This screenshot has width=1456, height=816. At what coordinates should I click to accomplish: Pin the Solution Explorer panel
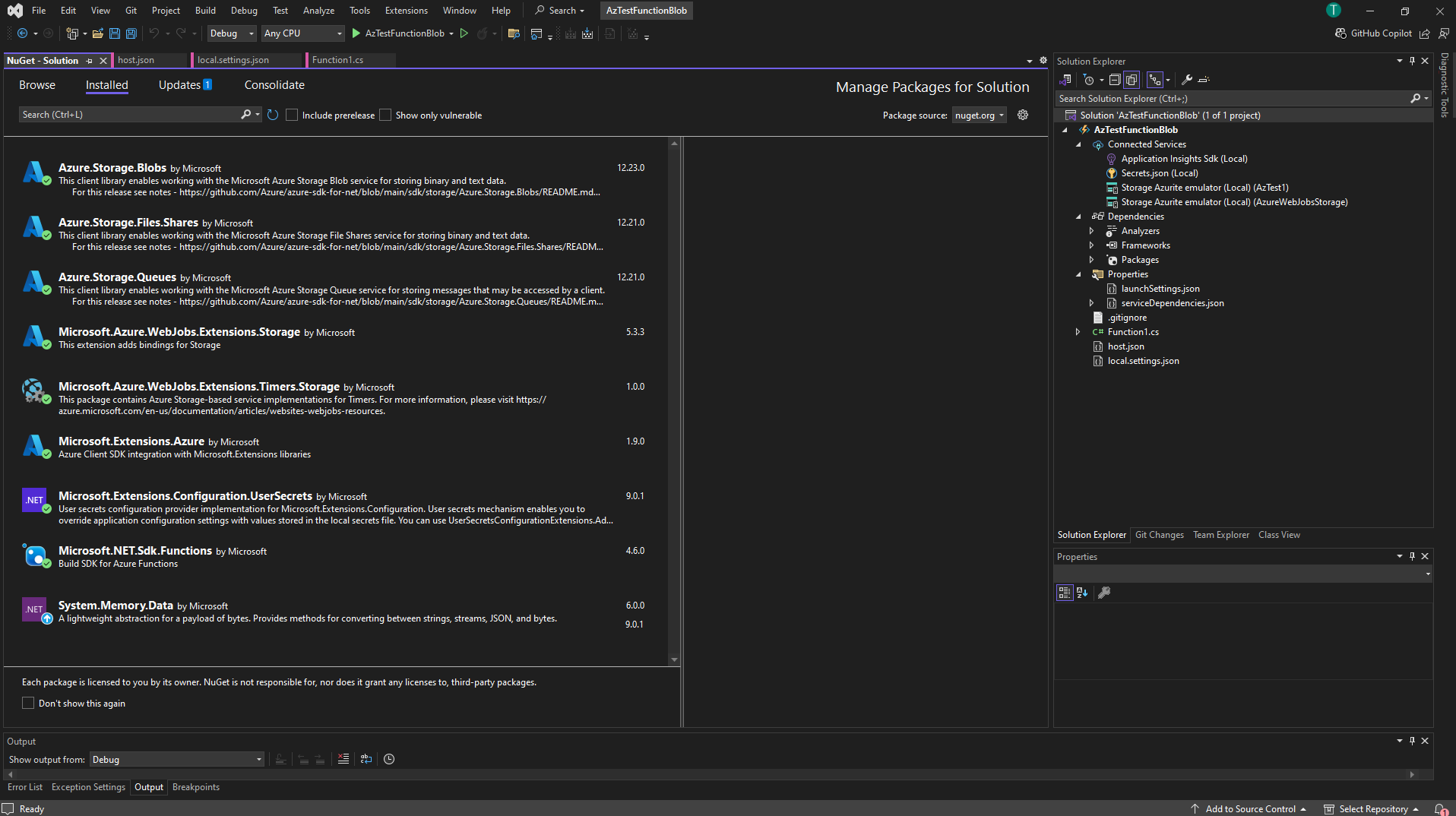pos(1413,61)
